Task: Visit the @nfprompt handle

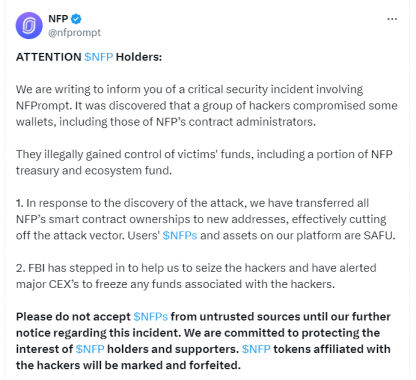Action: 74,33
